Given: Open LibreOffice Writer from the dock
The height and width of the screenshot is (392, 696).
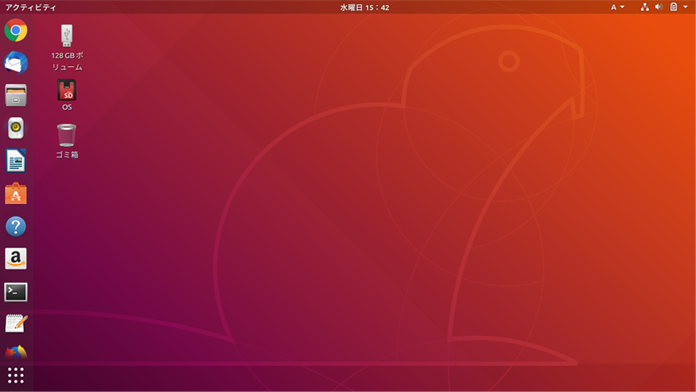Looking at the screenshot, I should tap(16, 161).
